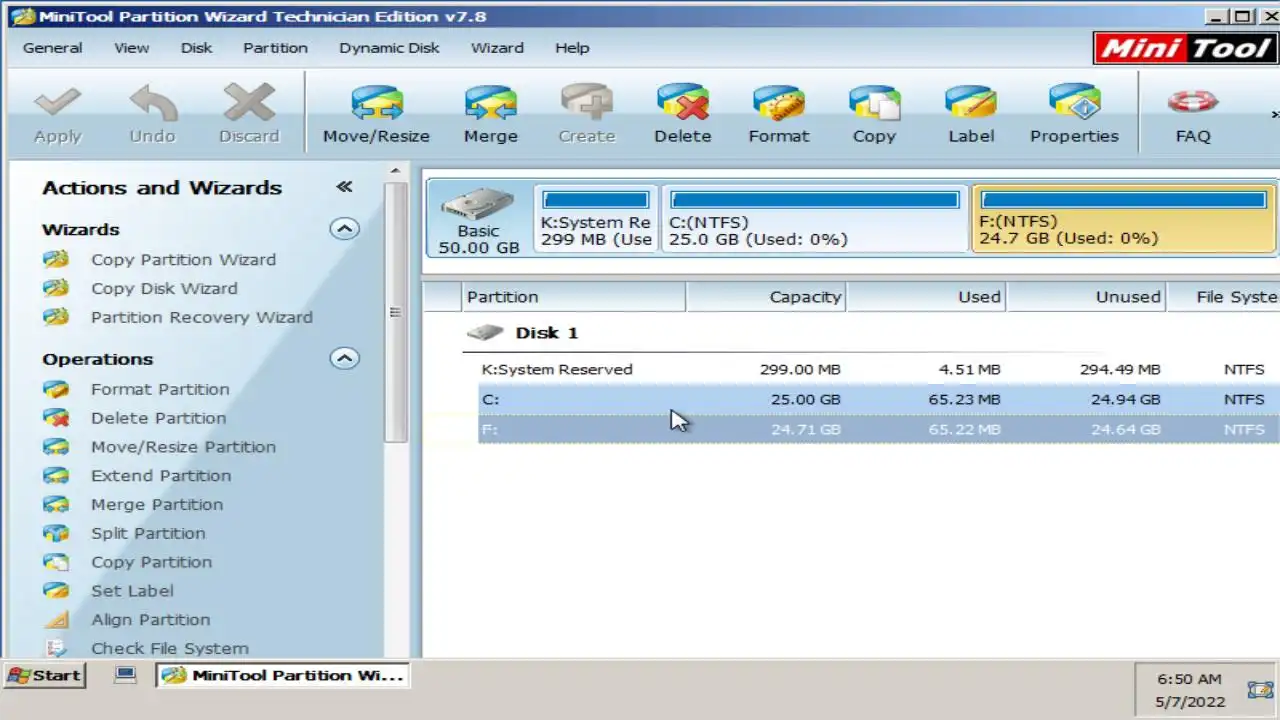Select the K:System Reserved partition row
This screenshot has width=1280, height=720.
coord(878,370)
